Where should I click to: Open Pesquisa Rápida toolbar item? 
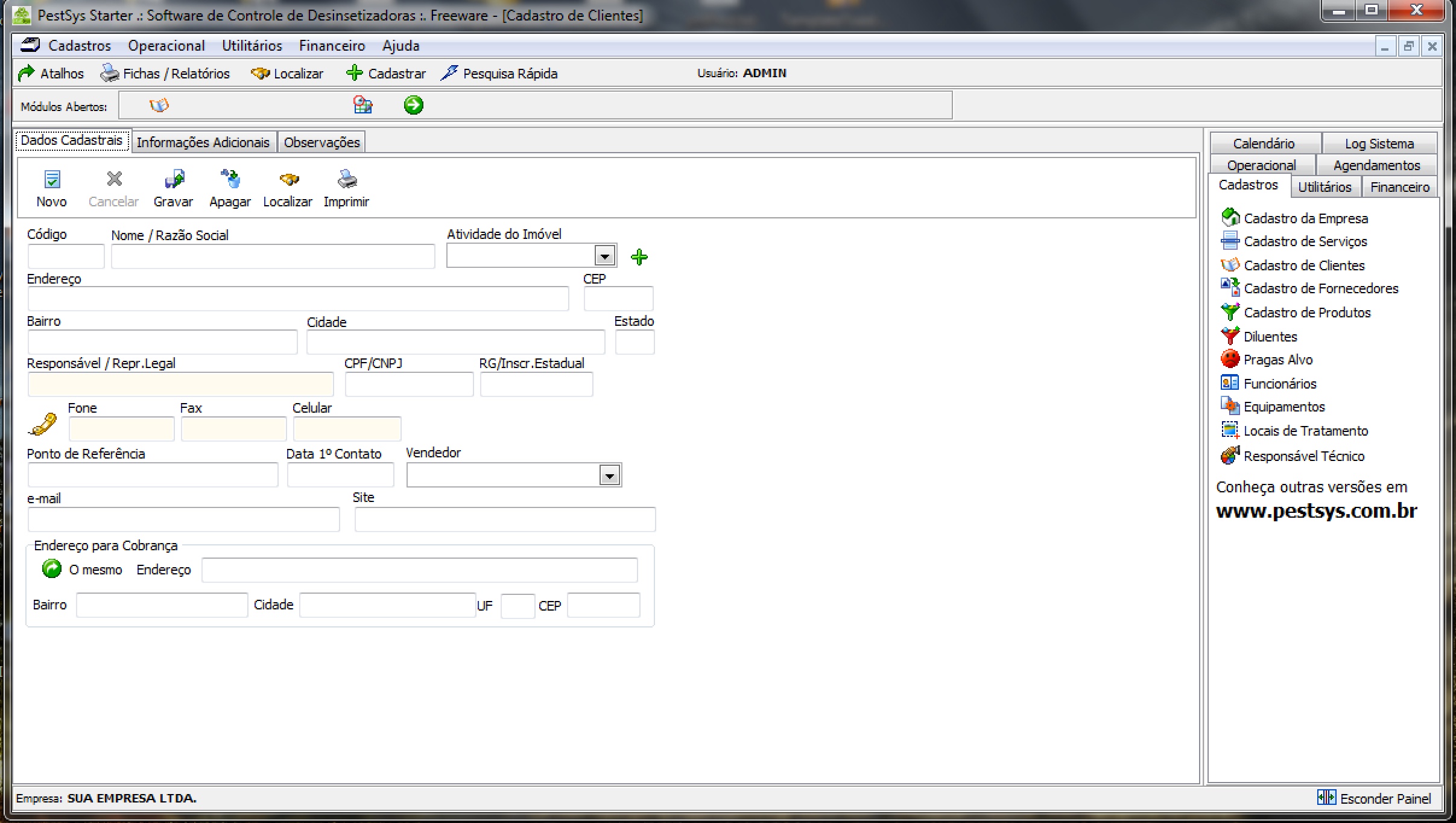coord(499,74)
